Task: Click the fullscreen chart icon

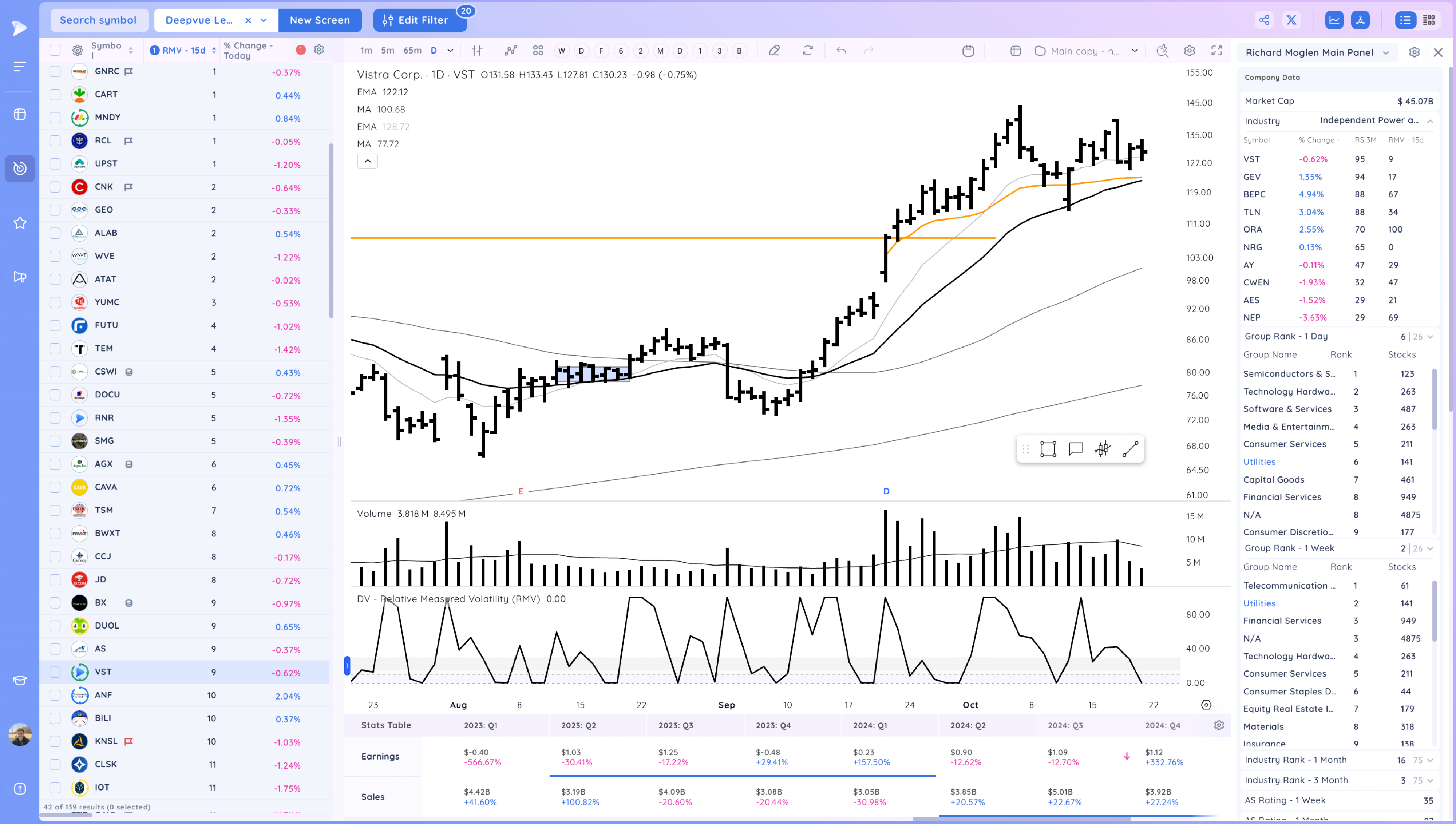Action: 1216,50
